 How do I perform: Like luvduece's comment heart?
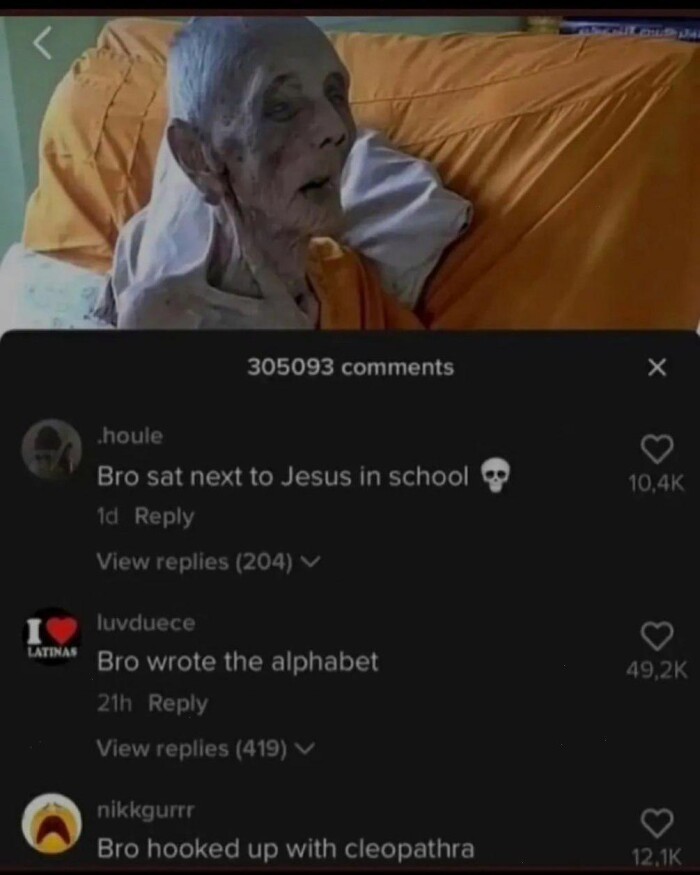tap(656, 636)
